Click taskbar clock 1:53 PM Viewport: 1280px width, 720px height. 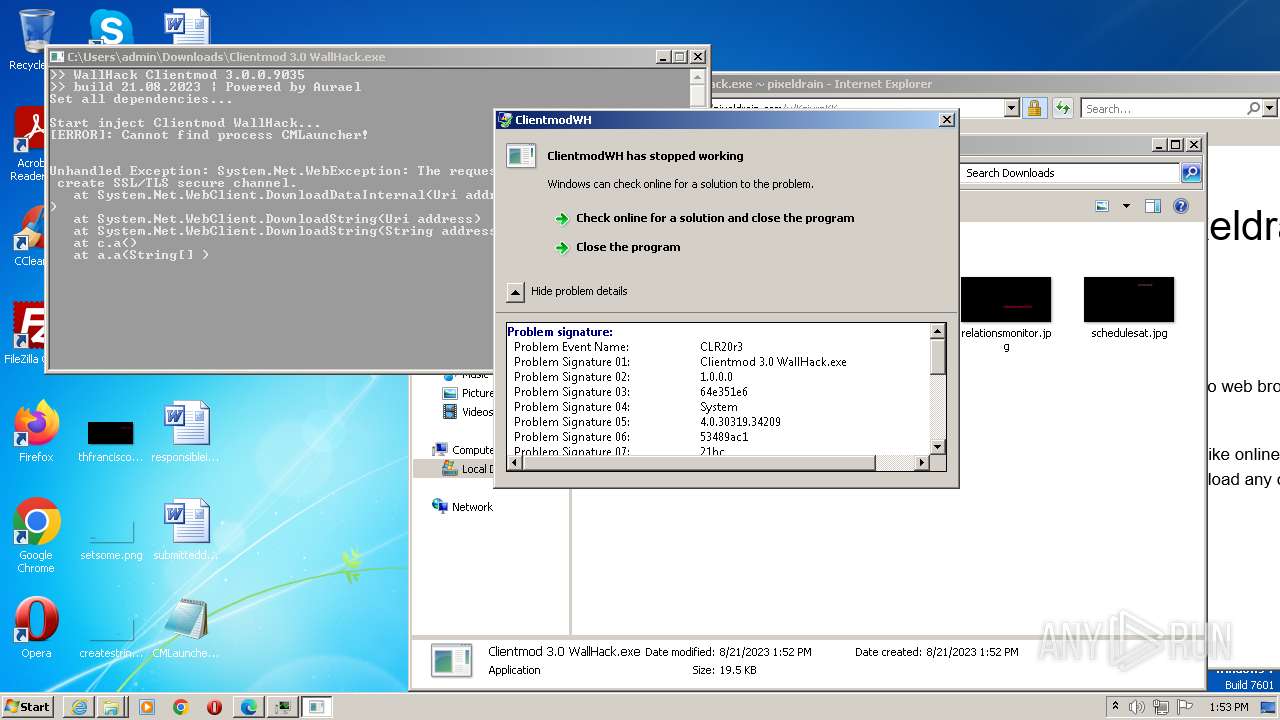click(x=1228, y=707)
